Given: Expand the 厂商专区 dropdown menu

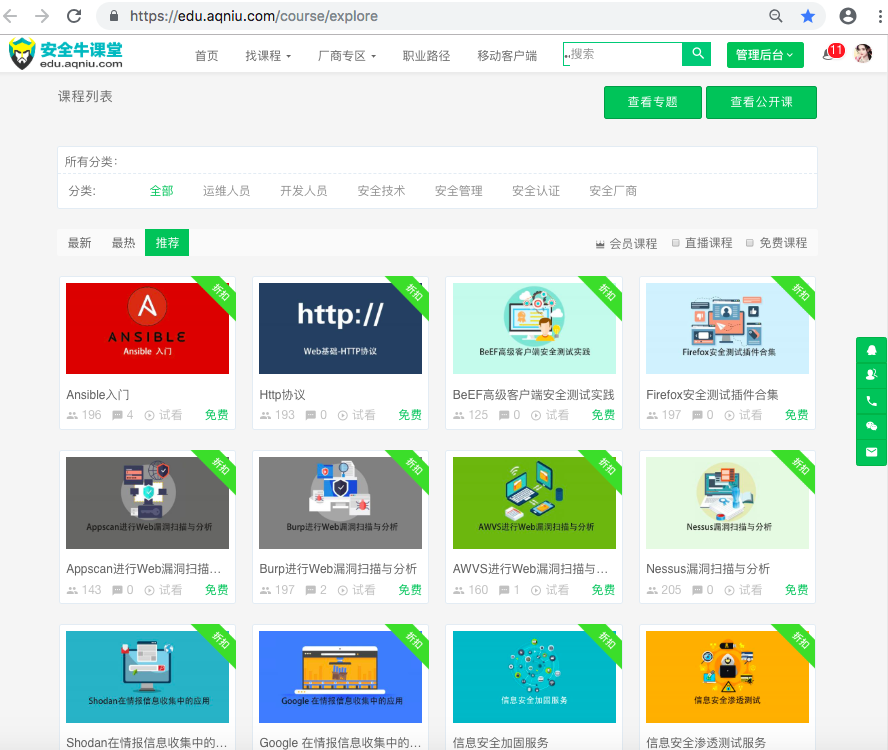Looking at the screenshot, I should 347,56.
